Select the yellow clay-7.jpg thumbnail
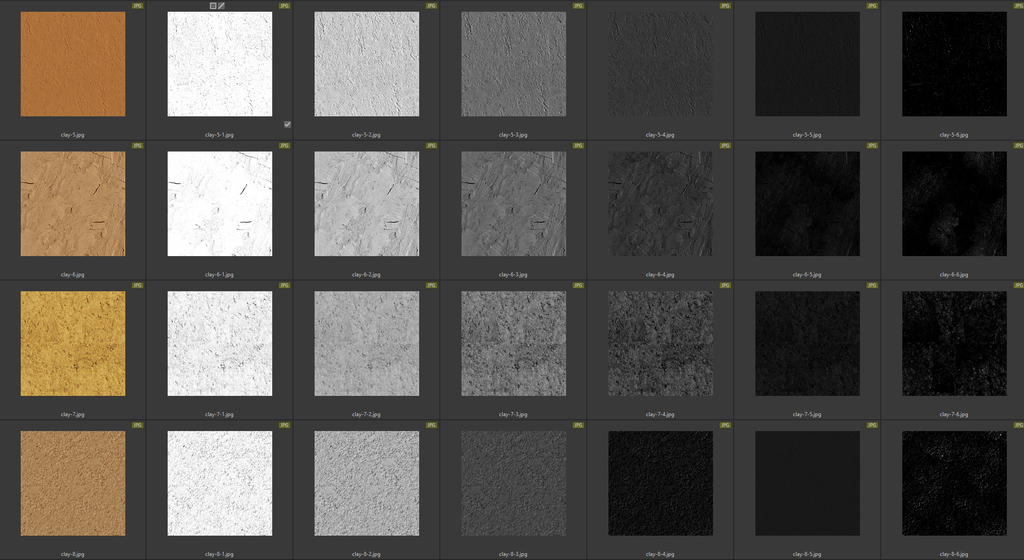The height and width of the screenshot is (560, 1024). point(73,344)
